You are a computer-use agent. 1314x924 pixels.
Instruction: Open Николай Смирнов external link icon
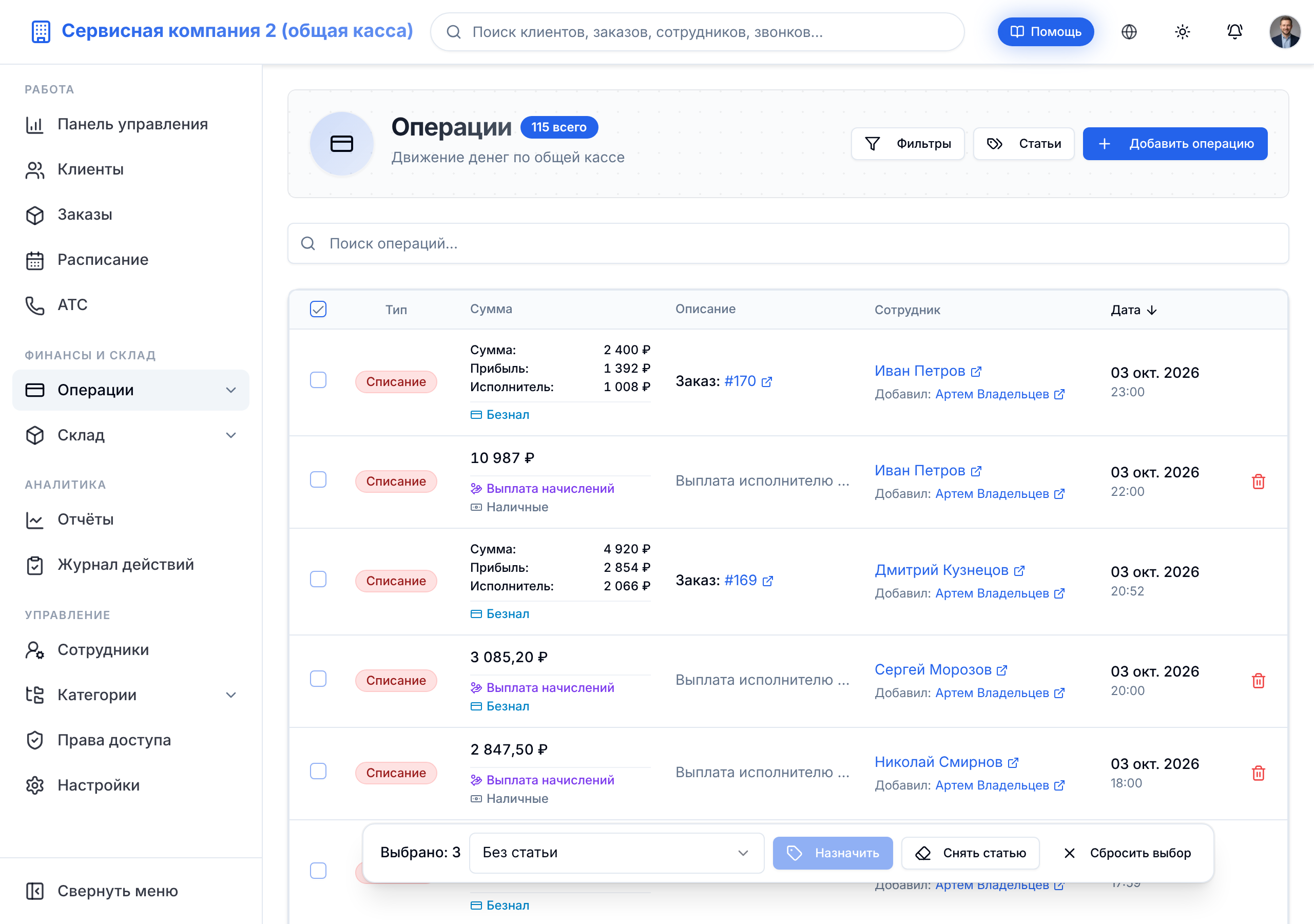click(x=1014, y=763)
